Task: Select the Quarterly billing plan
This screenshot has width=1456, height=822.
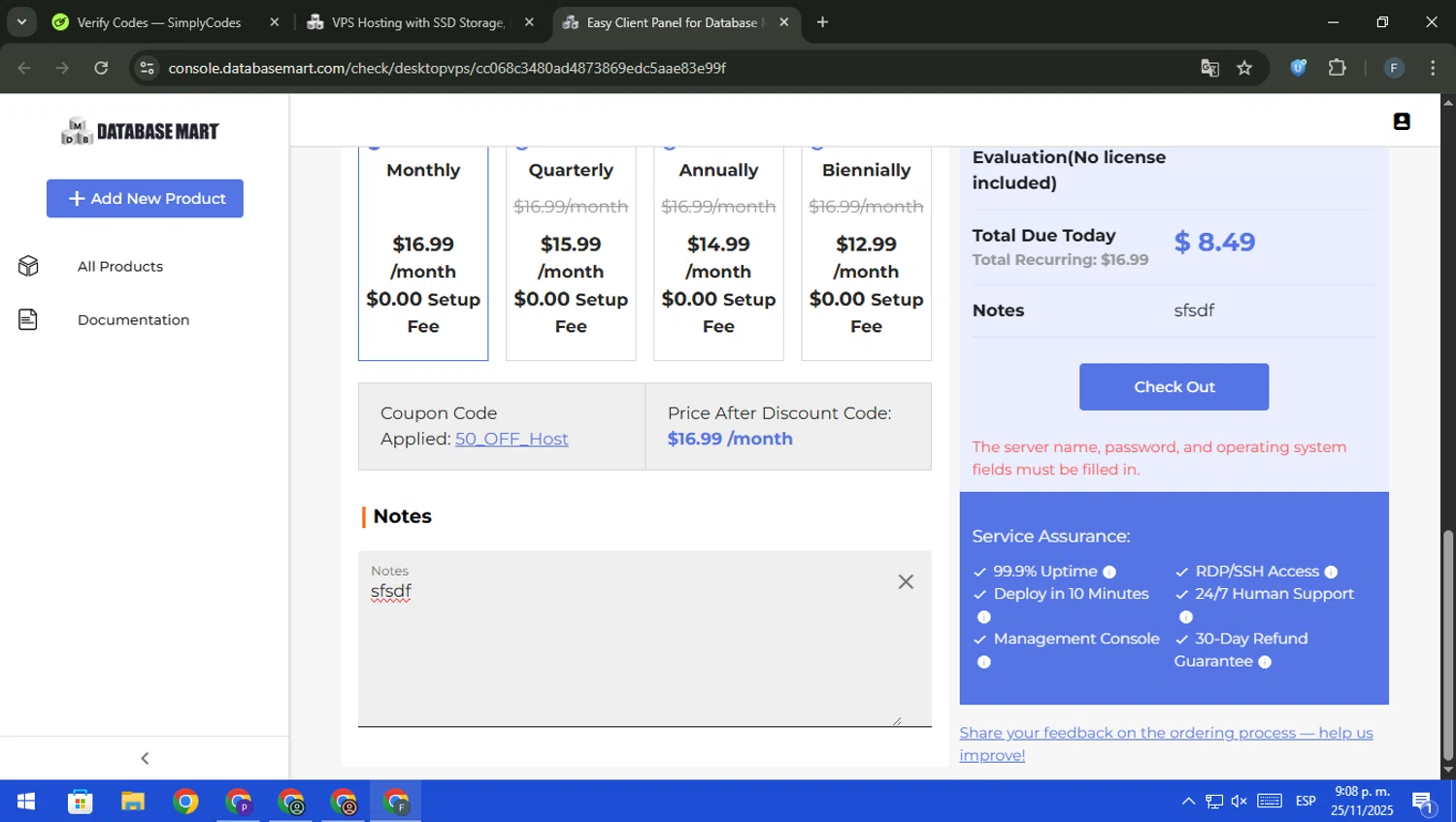Action: 571,253
